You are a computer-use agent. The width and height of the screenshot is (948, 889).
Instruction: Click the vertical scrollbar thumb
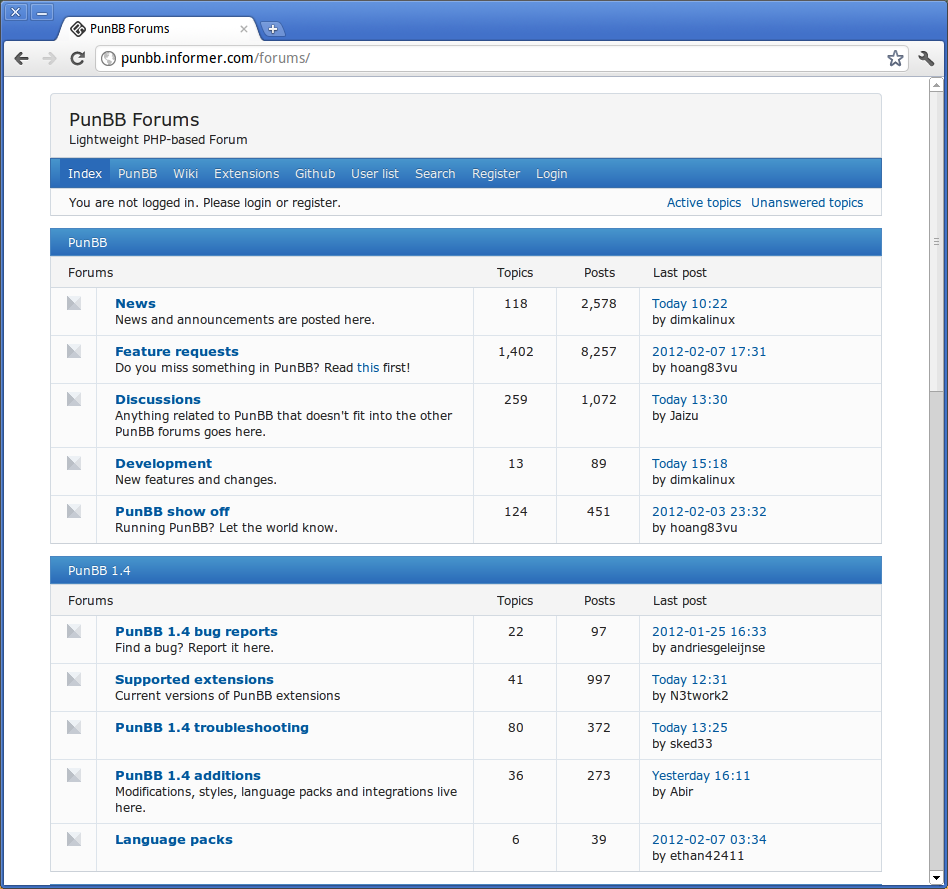tap(936, 242)
